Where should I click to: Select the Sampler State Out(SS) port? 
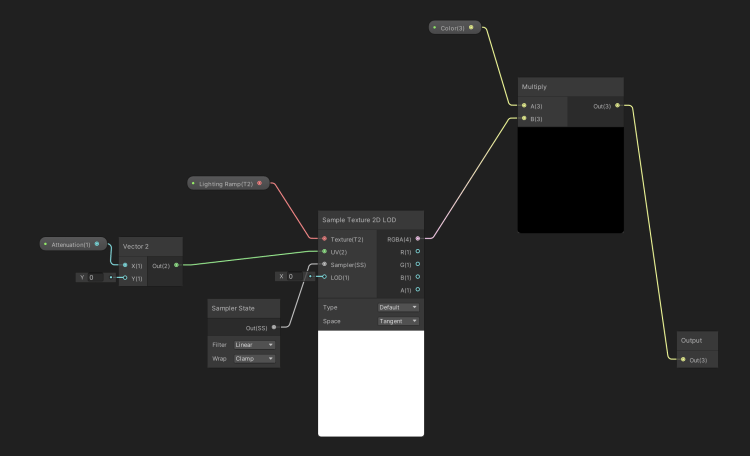pos(273,327)
